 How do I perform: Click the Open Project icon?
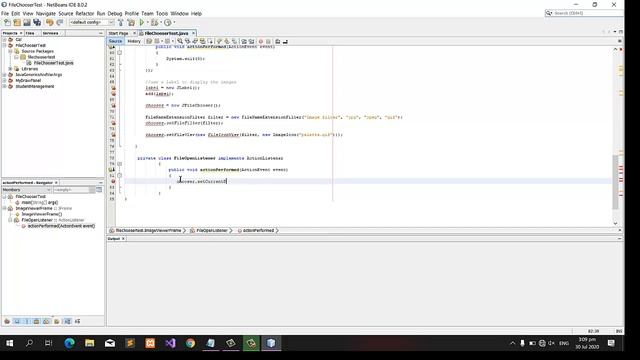click(x=27, y=22)
